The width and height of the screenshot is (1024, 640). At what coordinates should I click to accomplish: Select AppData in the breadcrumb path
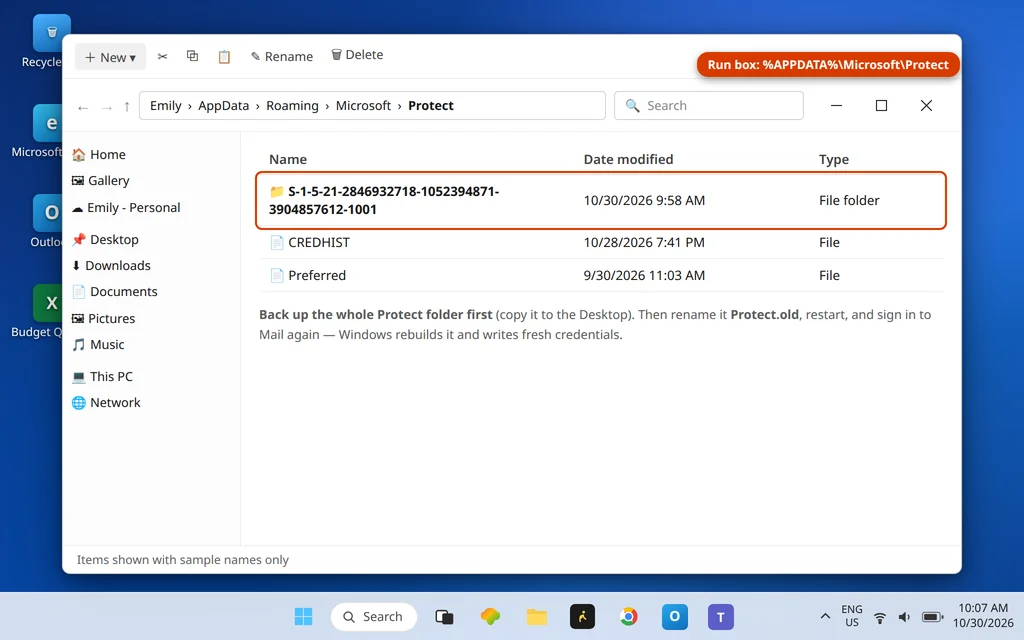223,106
